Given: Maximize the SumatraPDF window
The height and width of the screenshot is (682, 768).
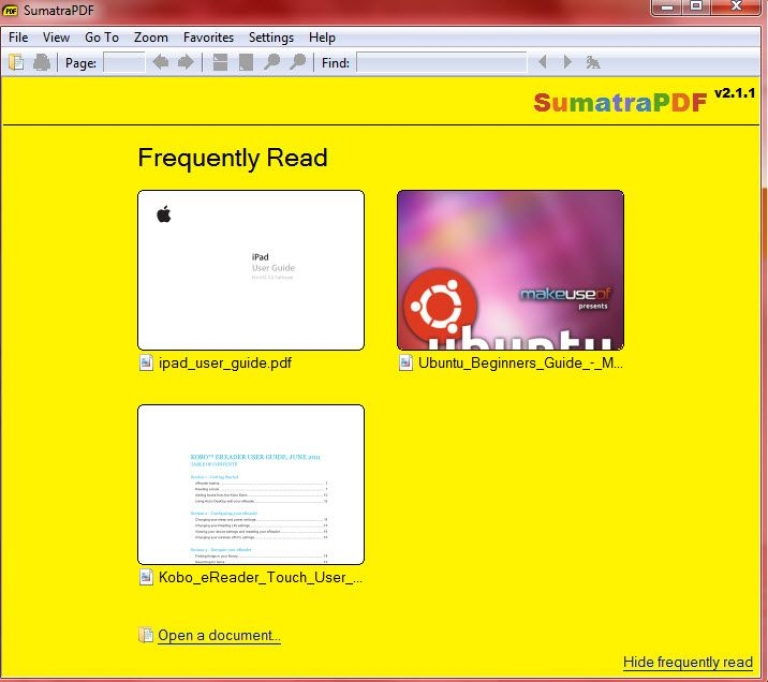Looking at the screenshot, I should pyautogui.click(x=696, y=7).
